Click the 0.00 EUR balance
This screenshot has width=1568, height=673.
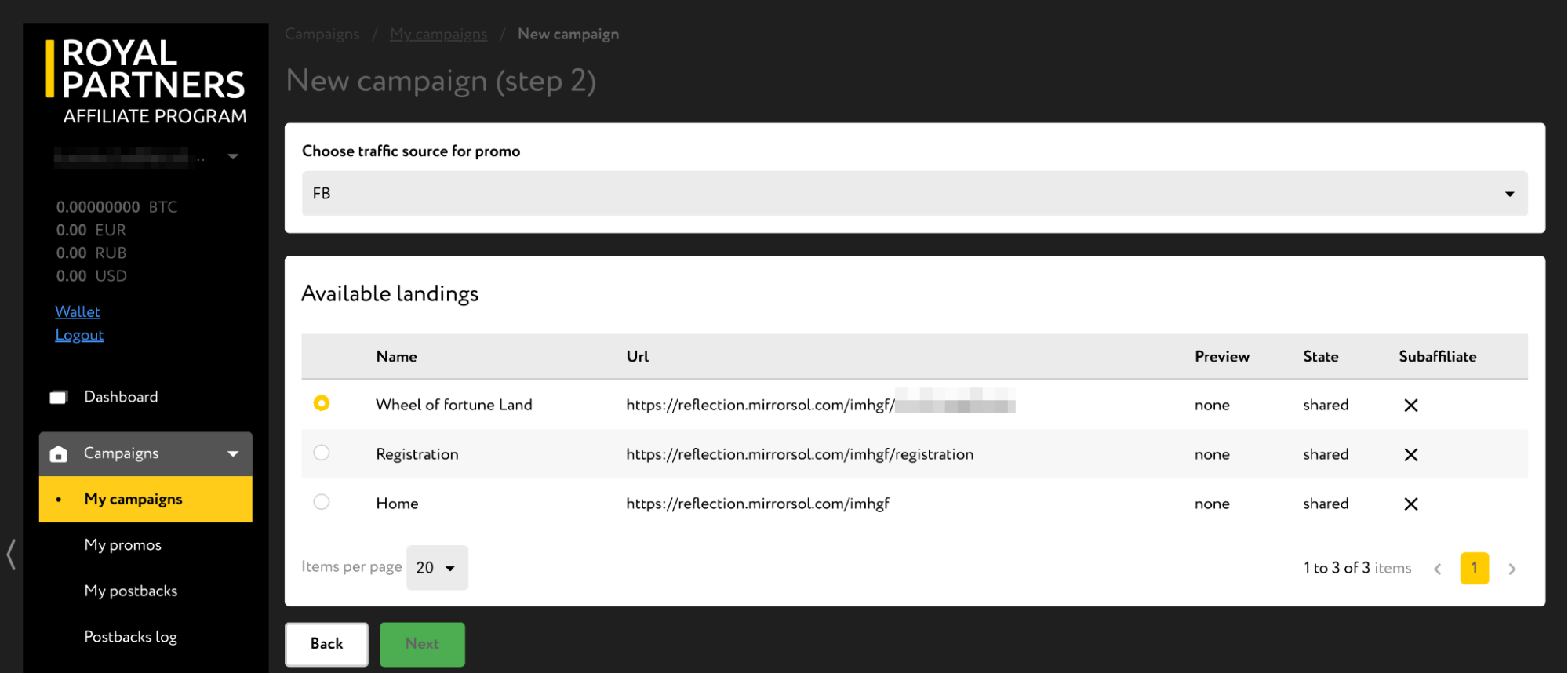click(x=91, y=230)
